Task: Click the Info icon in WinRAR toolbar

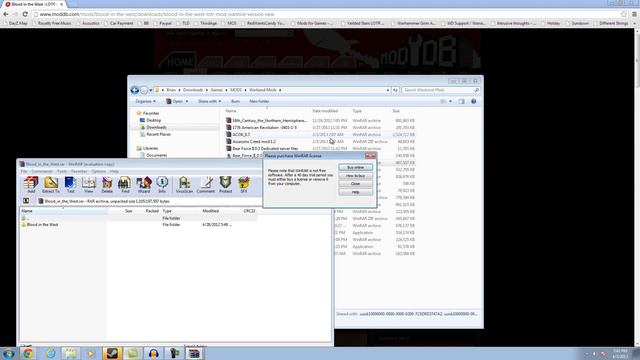Action: [x=162, y=184]
